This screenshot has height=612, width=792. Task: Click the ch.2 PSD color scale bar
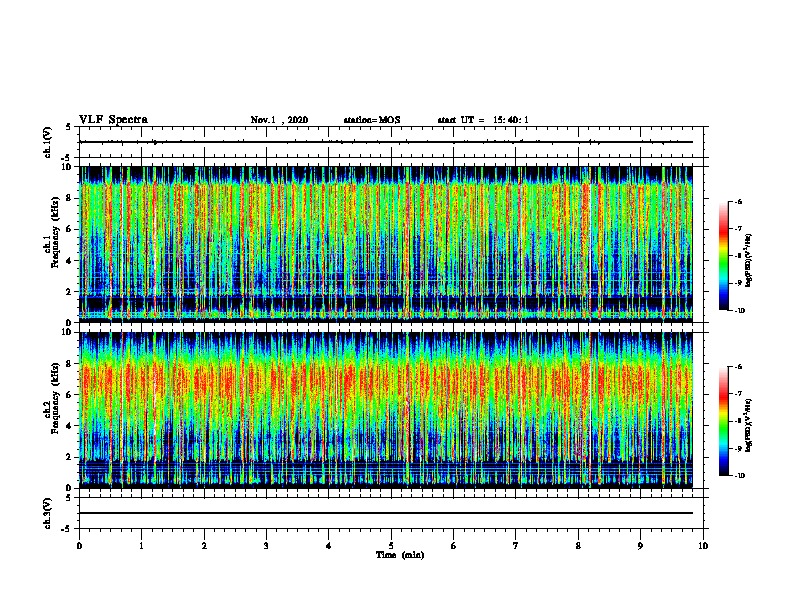[724, 421]
